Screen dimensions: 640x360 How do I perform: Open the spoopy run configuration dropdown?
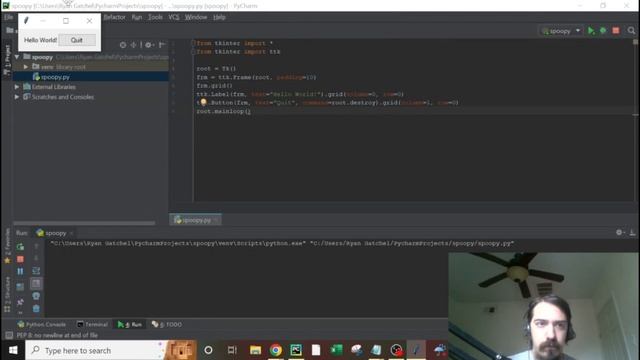pyautogui.click(x=561, y=31)
